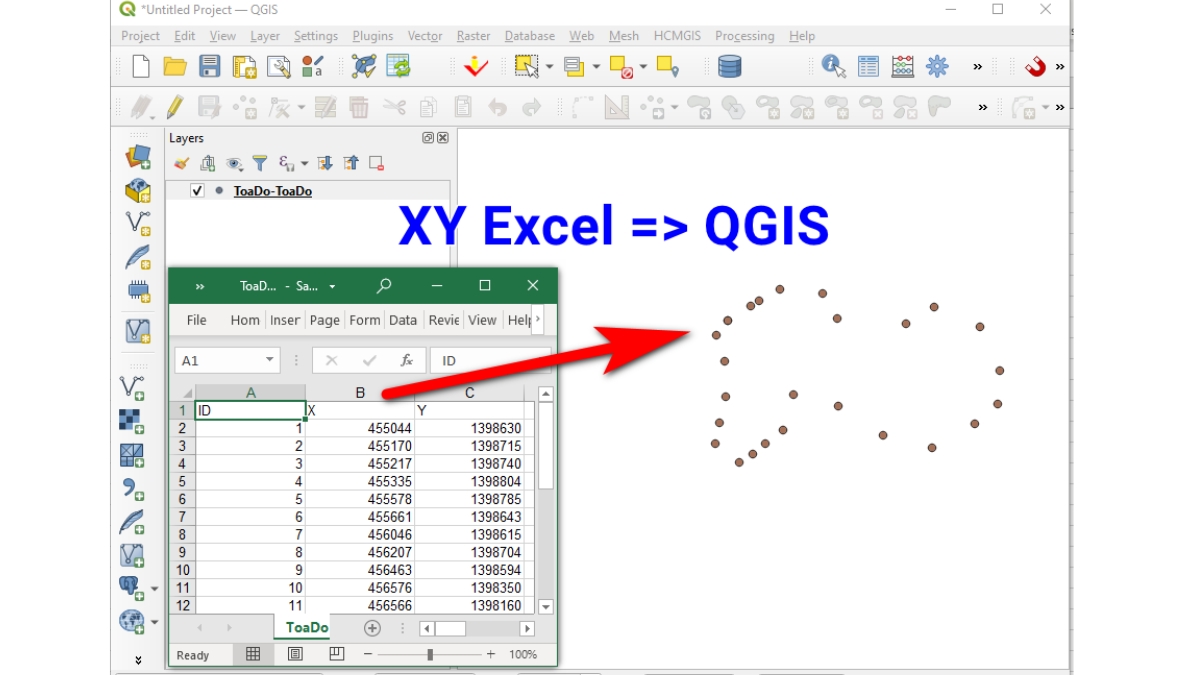Viewport: 1200px width, 675px height.
Task: Open Deselect Features dropdown arrow
Action: coord(643,67)
